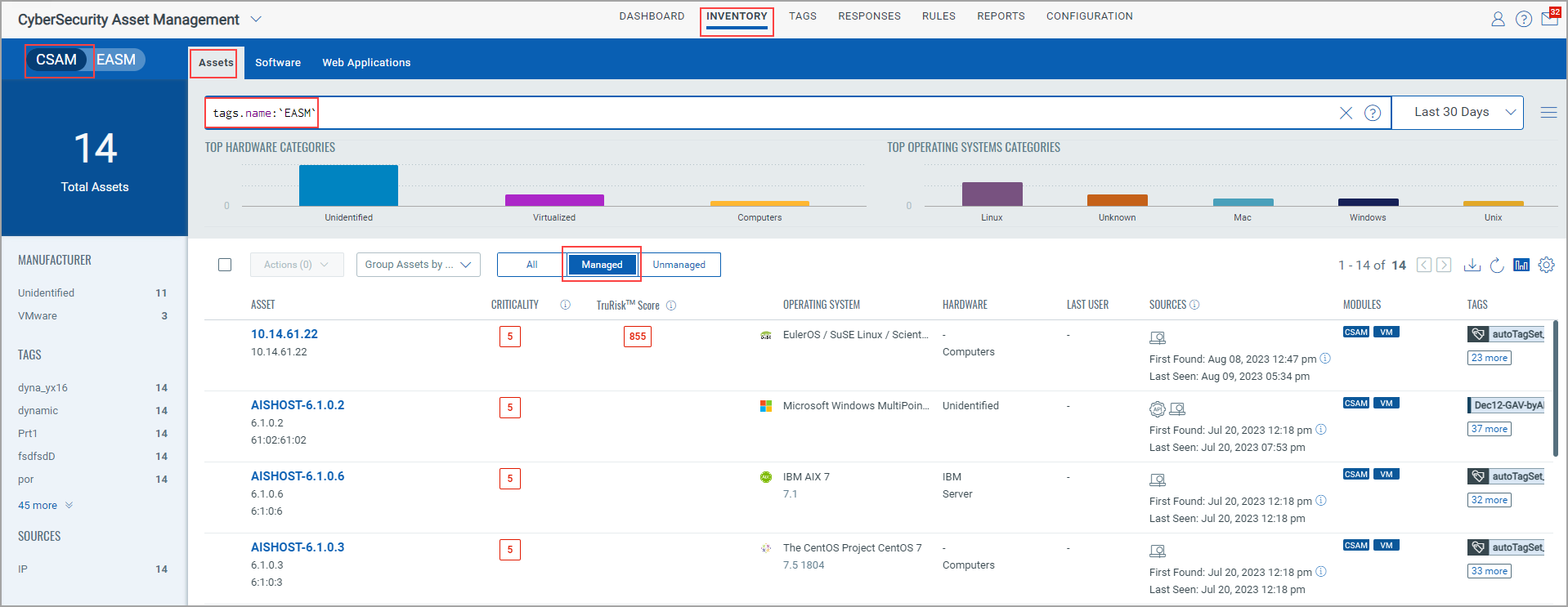Click the 855 TruRisk score badge

[x=638, y=337]
